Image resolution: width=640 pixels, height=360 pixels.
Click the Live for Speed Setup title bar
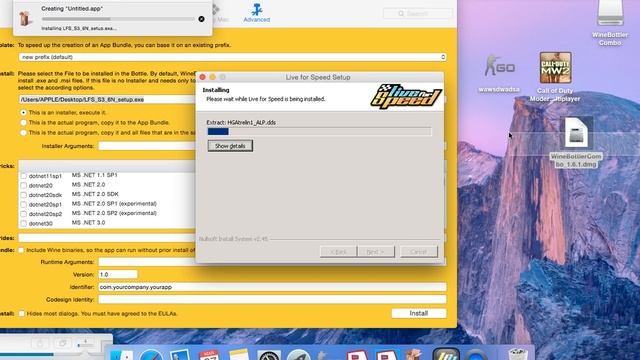319,77
